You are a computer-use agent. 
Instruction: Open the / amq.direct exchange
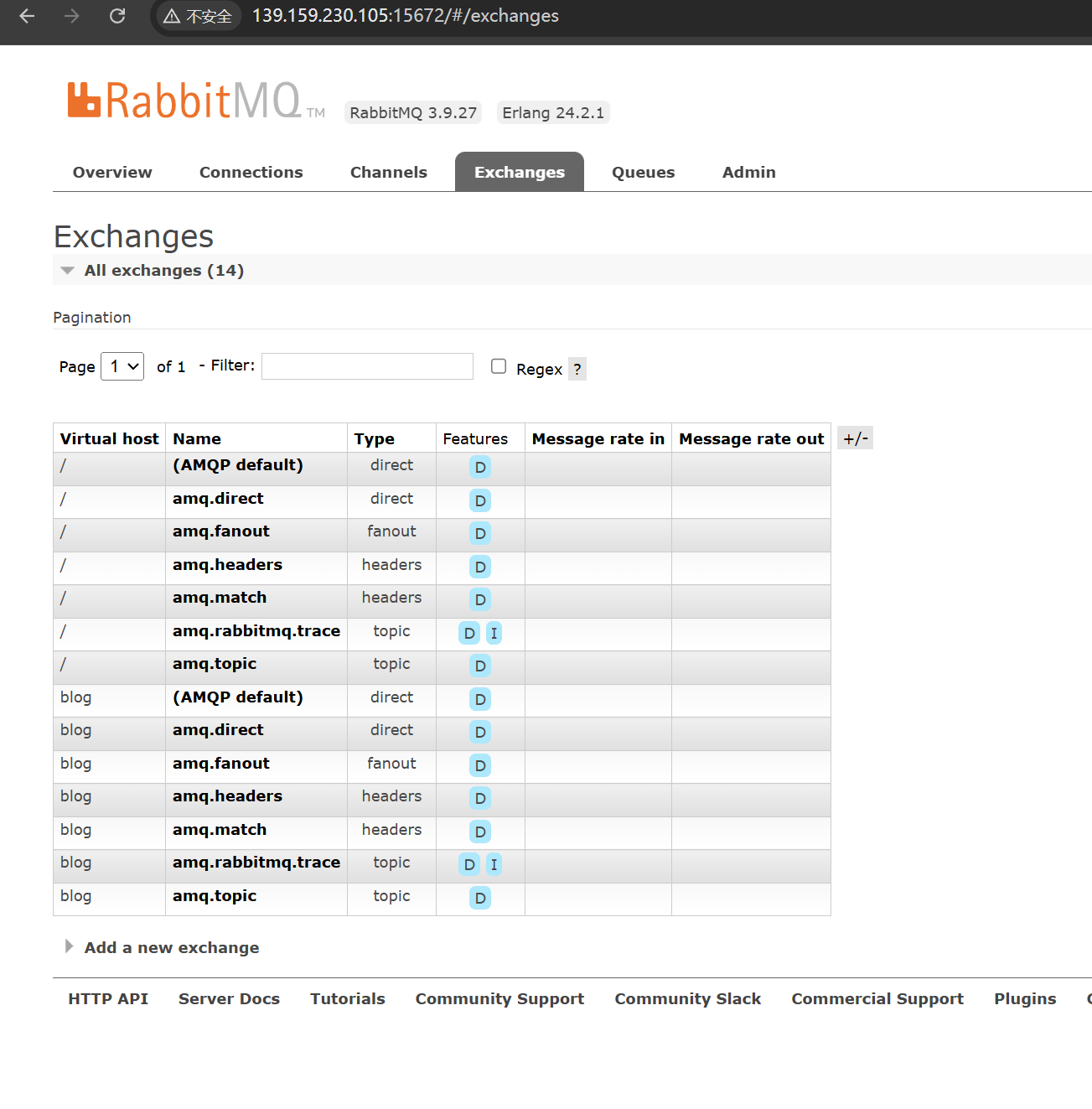[218, 499]
